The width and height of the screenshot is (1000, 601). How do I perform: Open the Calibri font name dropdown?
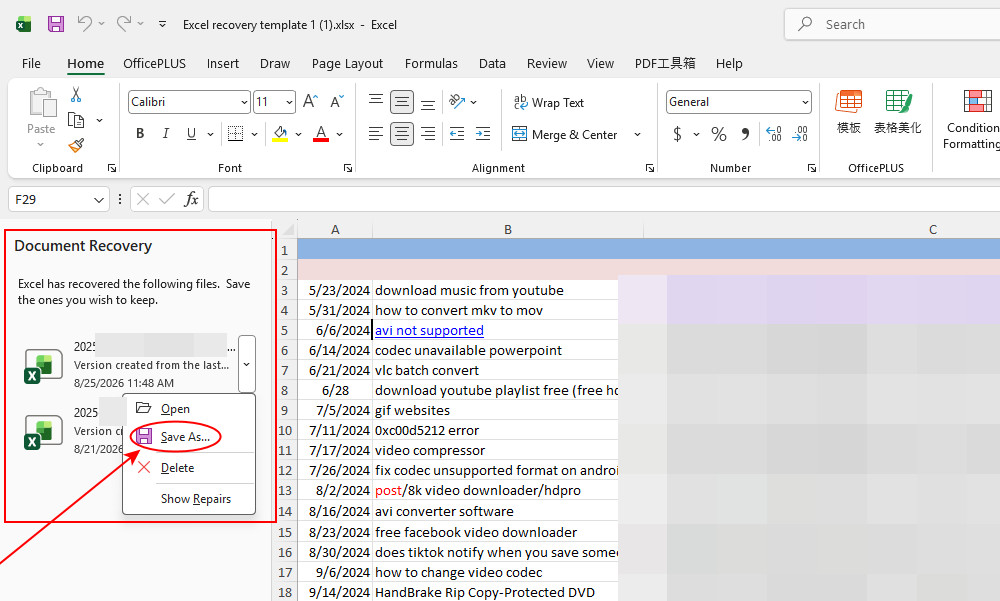coord(244,102)
